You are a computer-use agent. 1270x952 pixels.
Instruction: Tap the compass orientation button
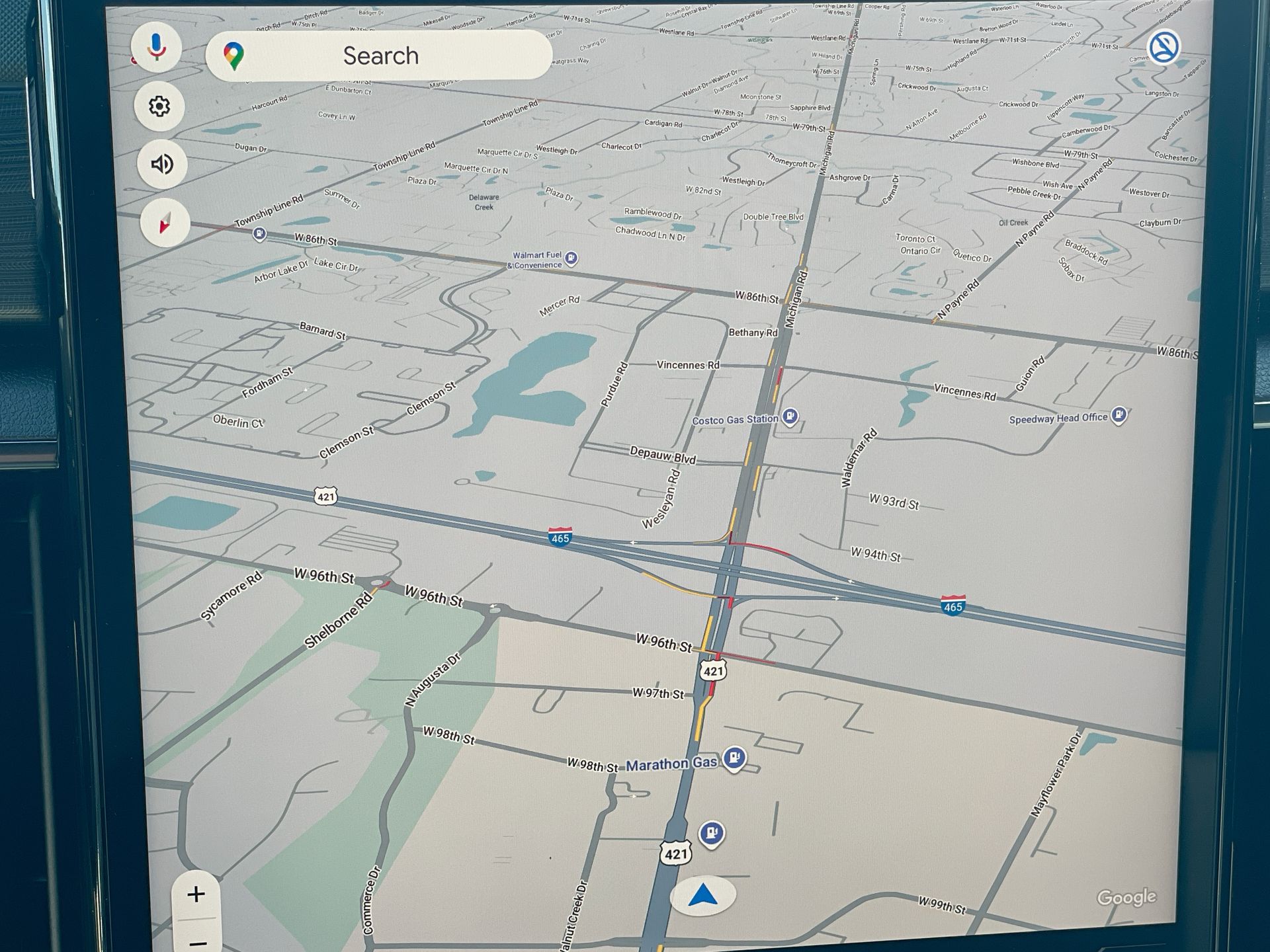(165, 223)
